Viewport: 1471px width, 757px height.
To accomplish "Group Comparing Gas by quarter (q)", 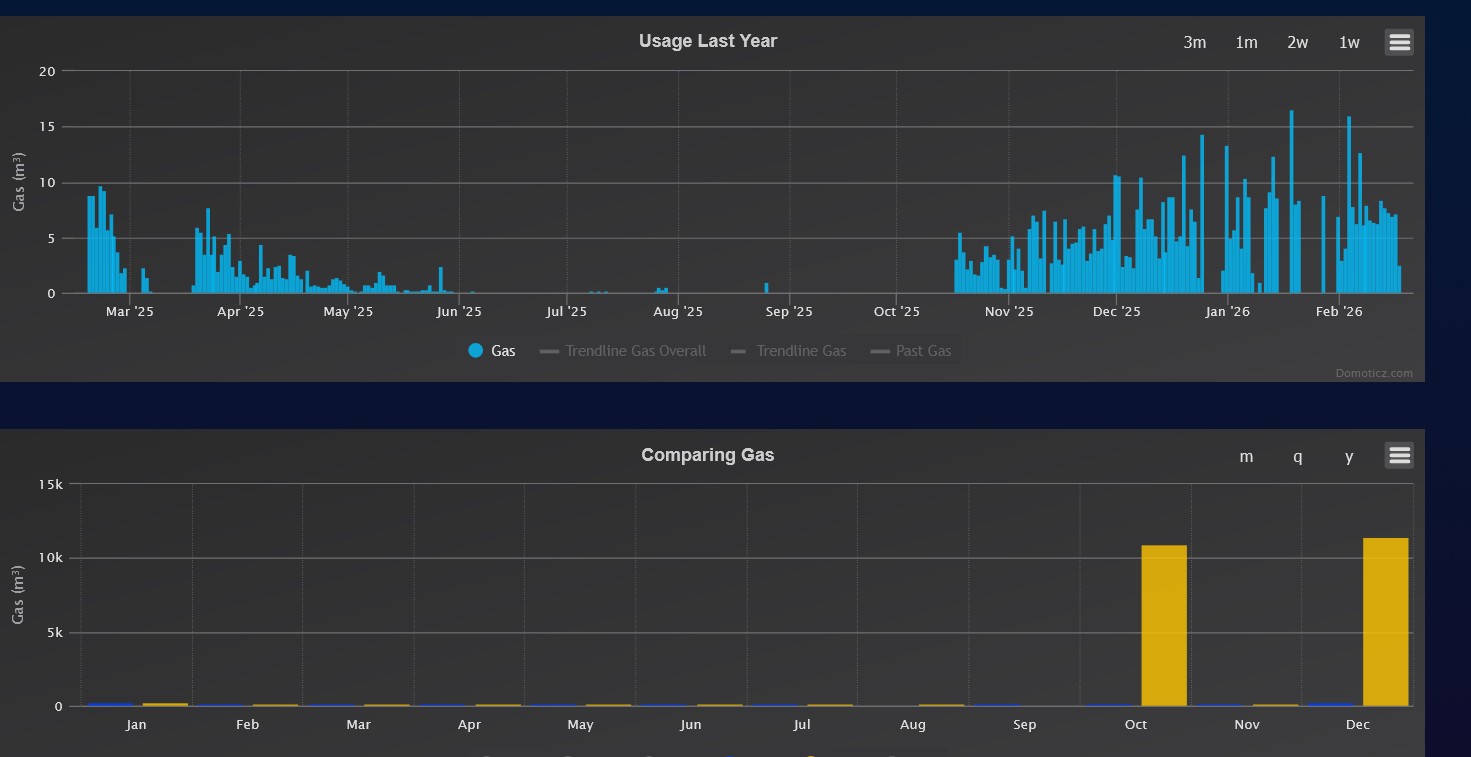I will [x=1297, y=456].
